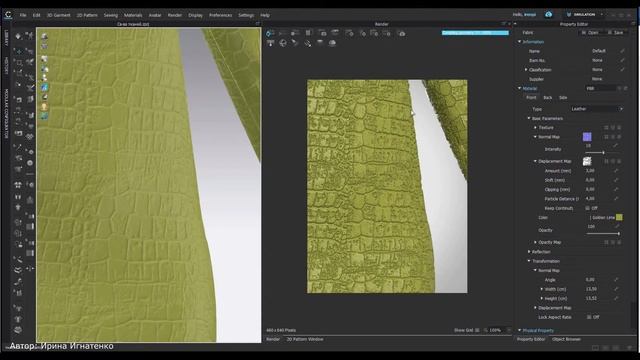
Task: Collapse the Material section
Action: coord(520,88)
